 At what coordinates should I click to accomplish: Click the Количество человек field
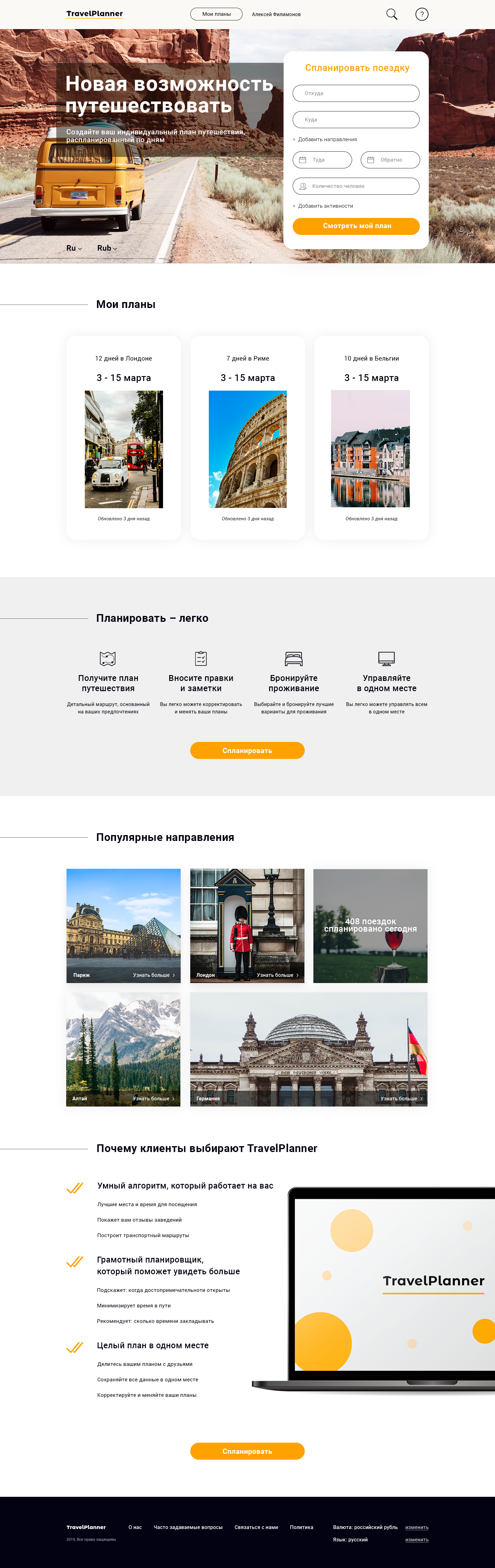(356, 186)
